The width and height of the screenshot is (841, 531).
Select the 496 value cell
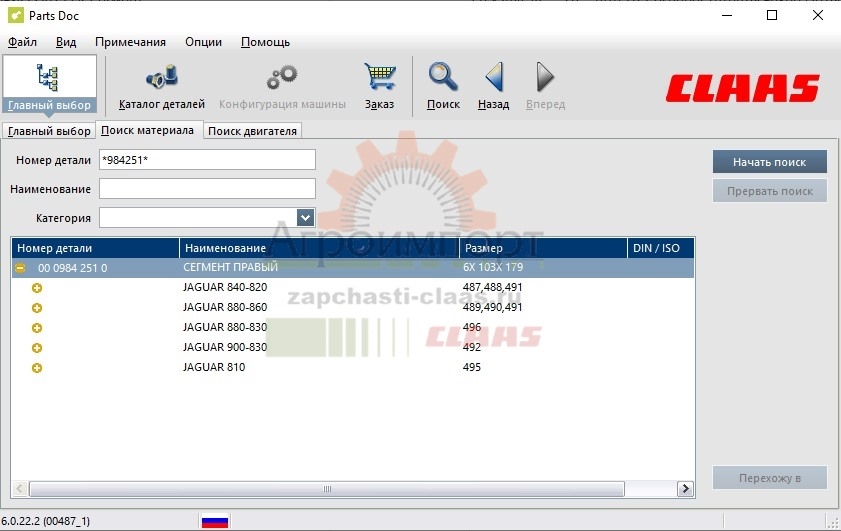click(472, 327)
